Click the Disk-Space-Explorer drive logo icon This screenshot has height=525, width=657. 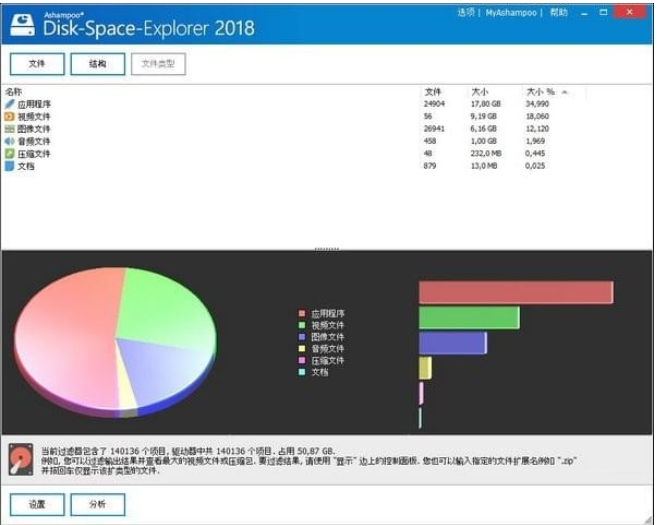(x=22, y=26)
